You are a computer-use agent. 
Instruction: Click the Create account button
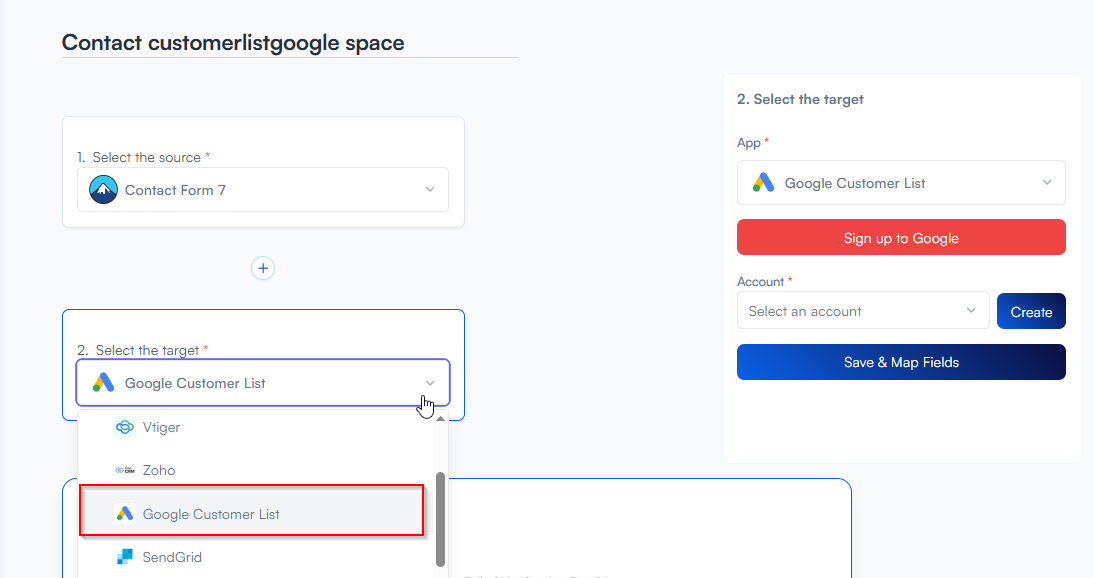click(x=1030, y=312)
